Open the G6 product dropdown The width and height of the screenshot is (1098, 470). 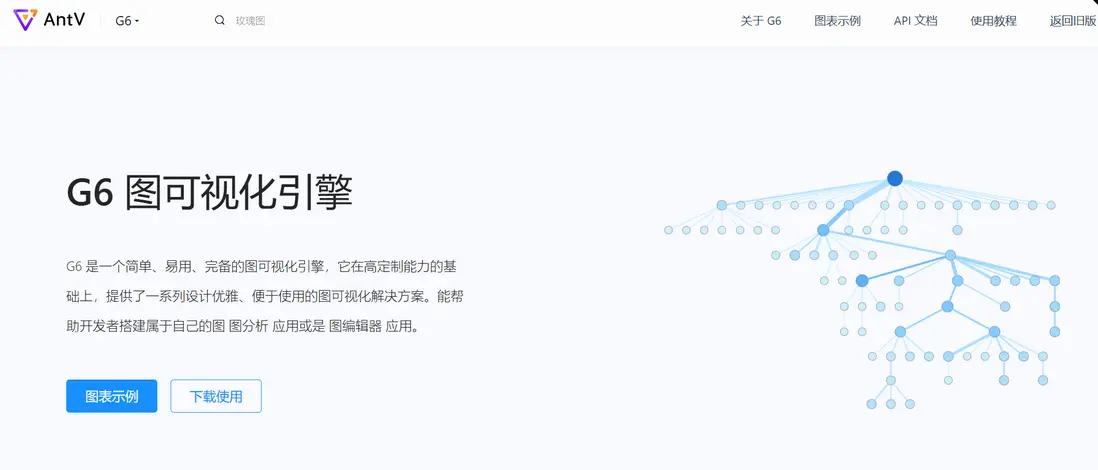pos(127,21)
